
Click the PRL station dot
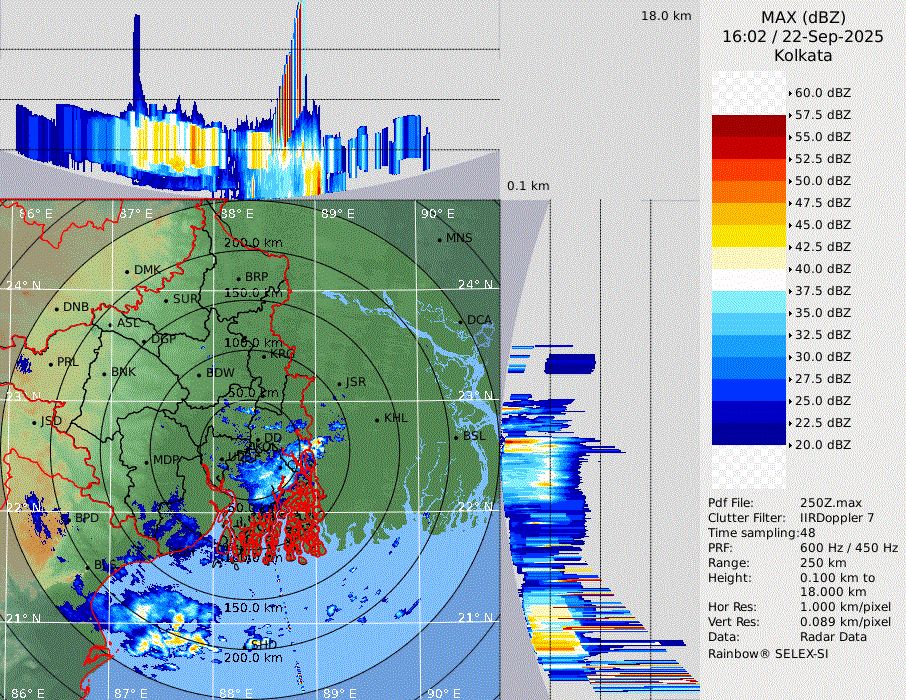tap(50, 363)
